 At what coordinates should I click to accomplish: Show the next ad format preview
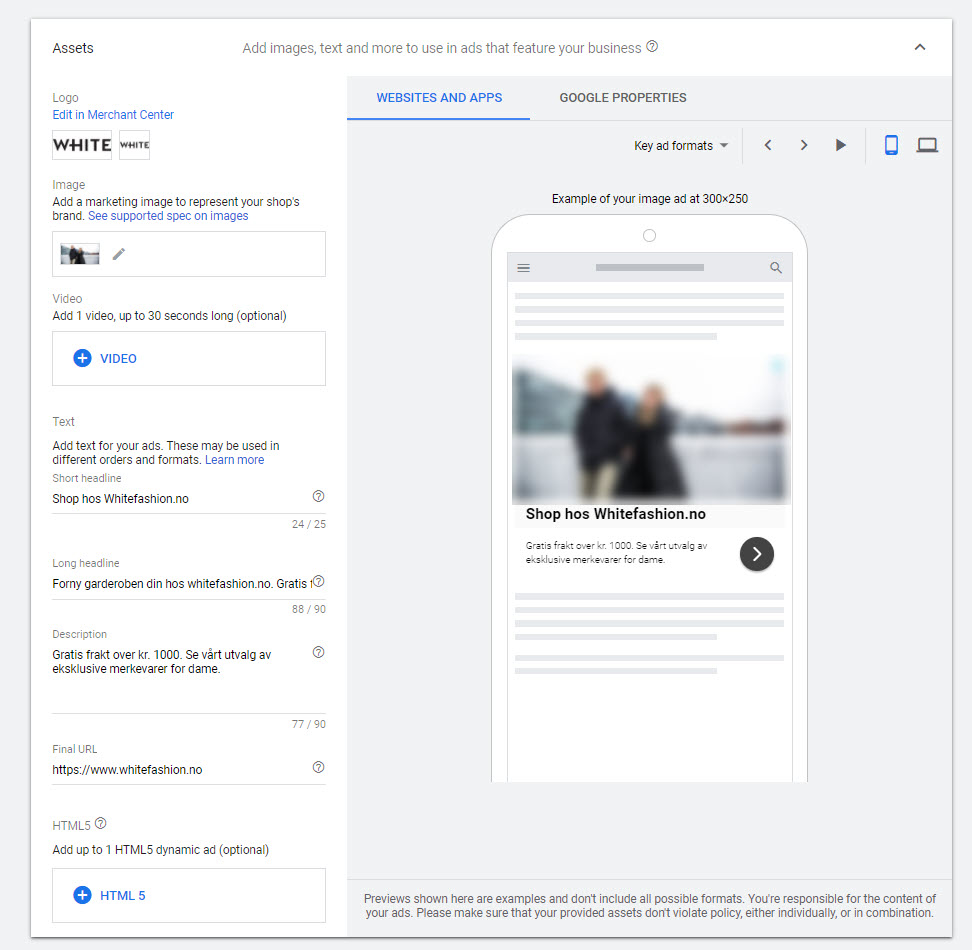pos(804,146)
